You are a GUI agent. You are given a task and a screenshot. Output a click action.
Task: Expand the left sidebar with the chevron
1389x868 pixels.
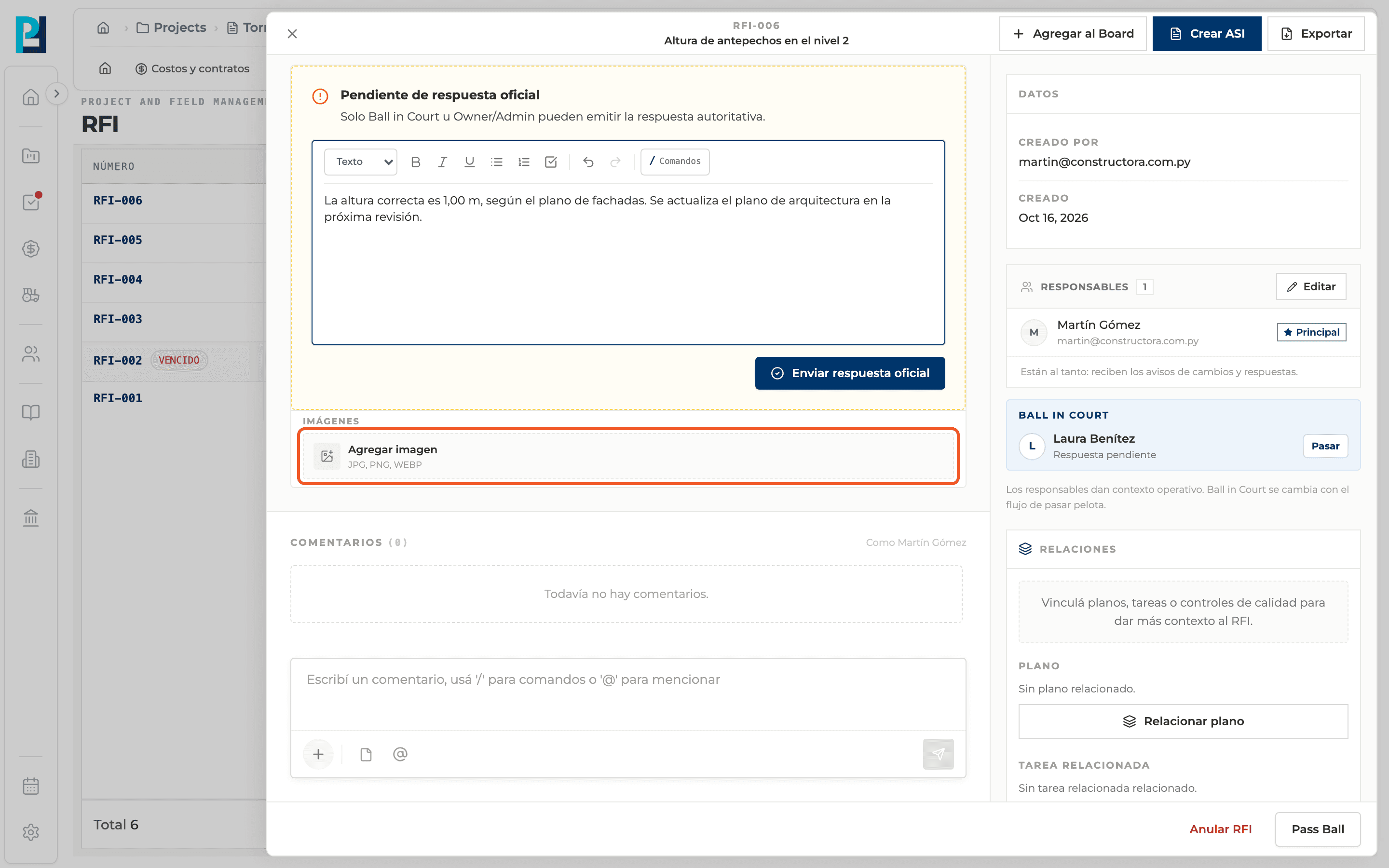[56, 94]
